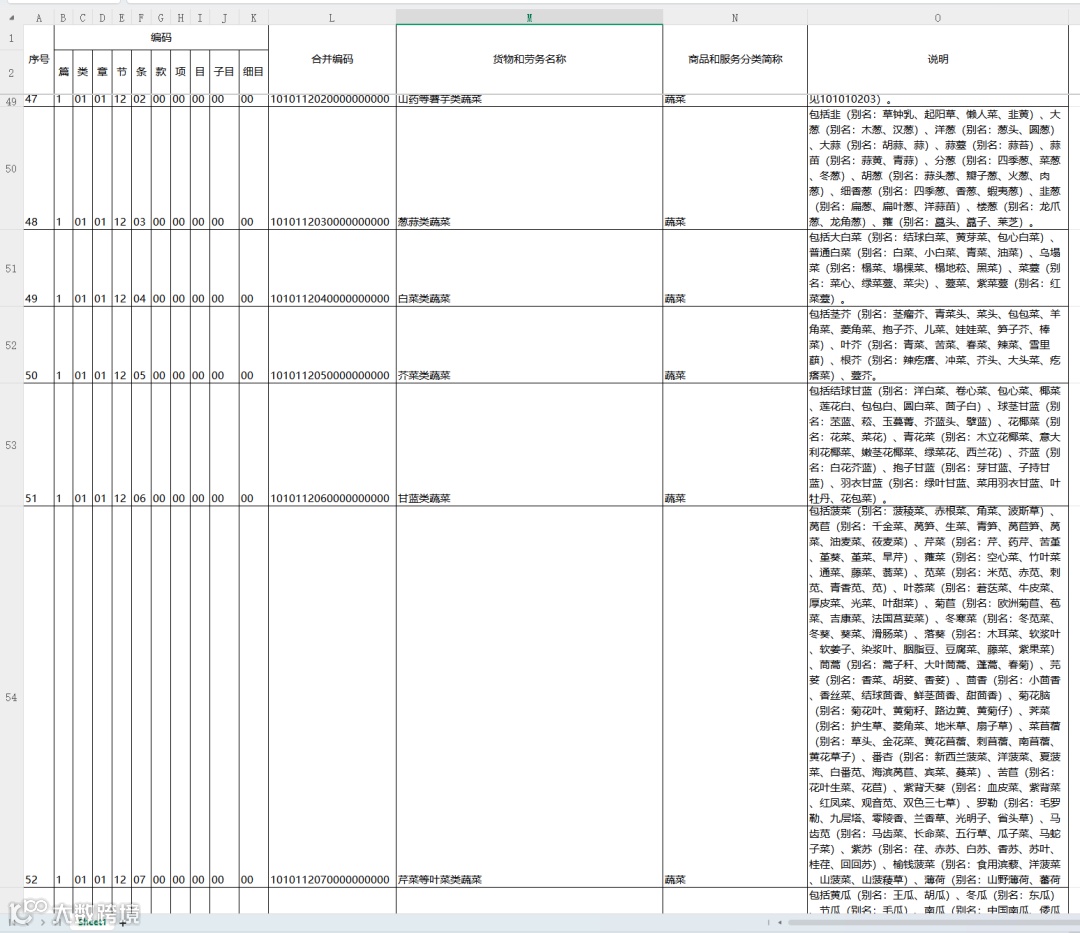Select the 山药等薯芋类蔬菜 name cell

point(529,100)
